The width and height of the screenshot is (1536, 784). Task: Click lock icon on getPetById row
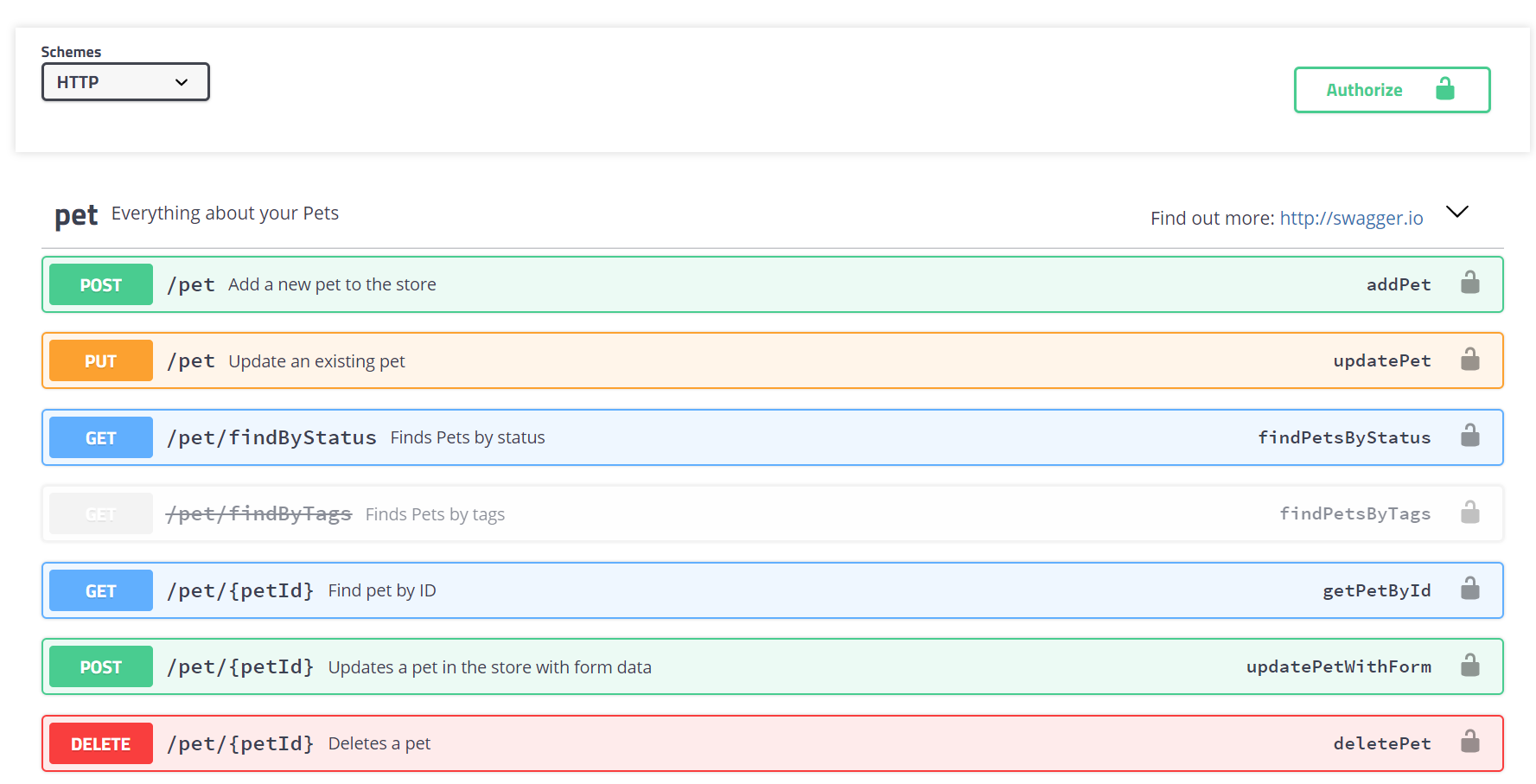point(1469,588)
